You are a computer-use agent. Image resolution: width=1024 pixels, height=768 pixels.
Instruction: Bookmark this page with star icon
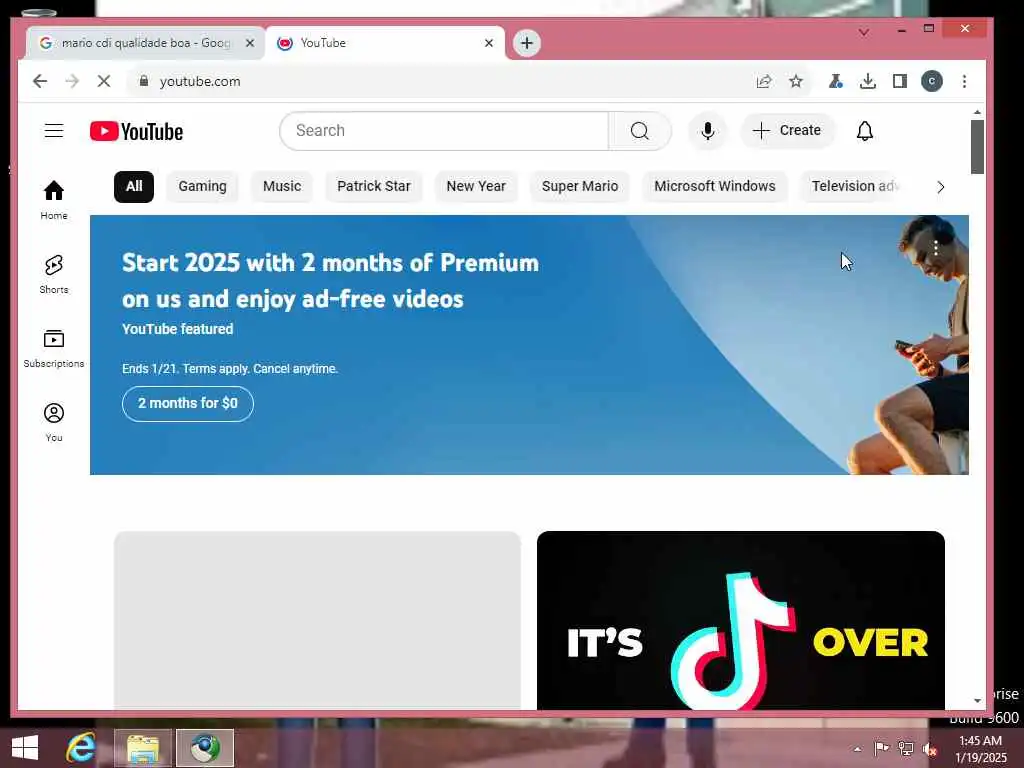coord(795,81)
